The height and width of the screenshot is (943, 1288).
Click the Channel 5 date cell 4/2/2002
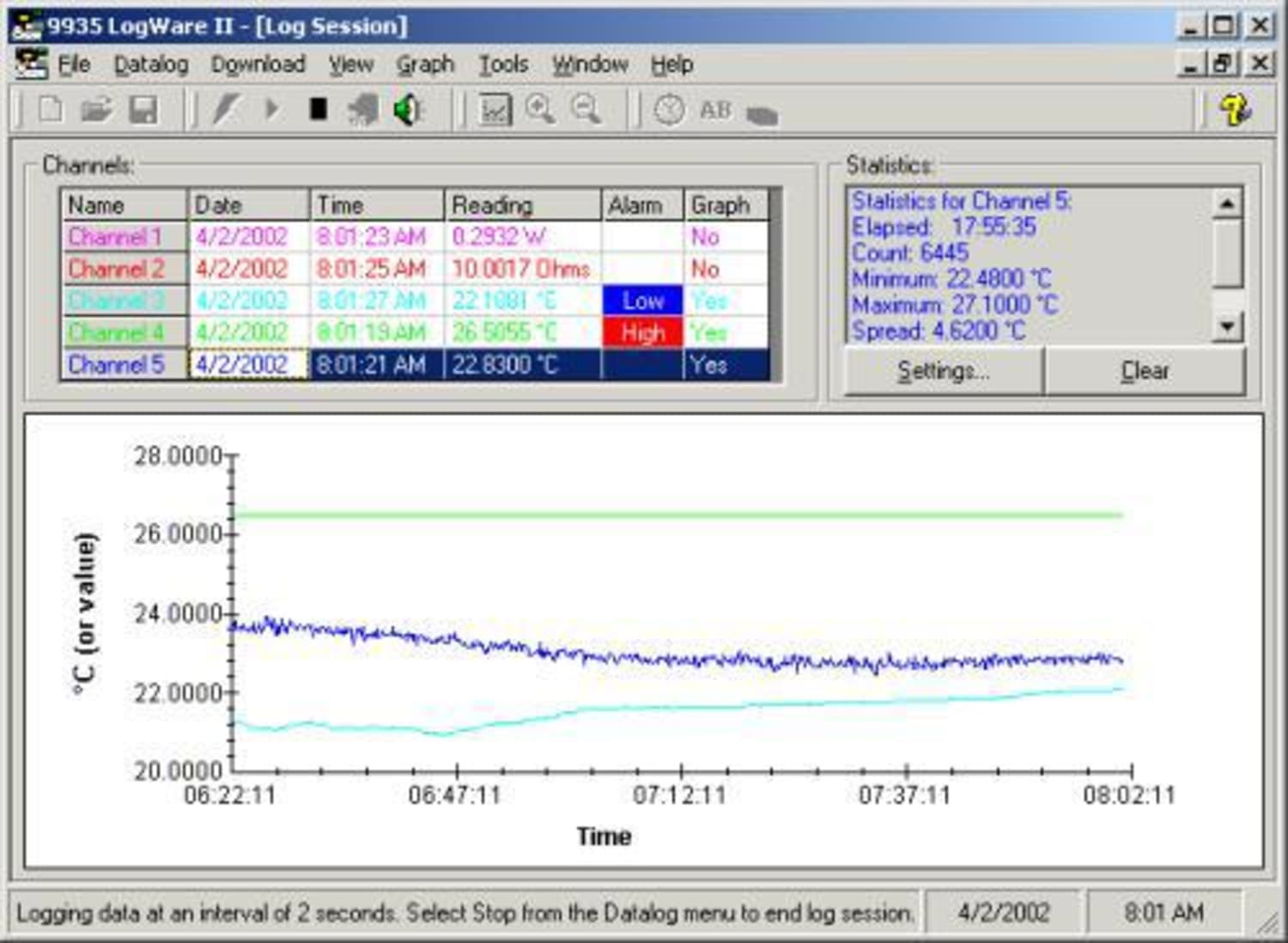(249, 365)
